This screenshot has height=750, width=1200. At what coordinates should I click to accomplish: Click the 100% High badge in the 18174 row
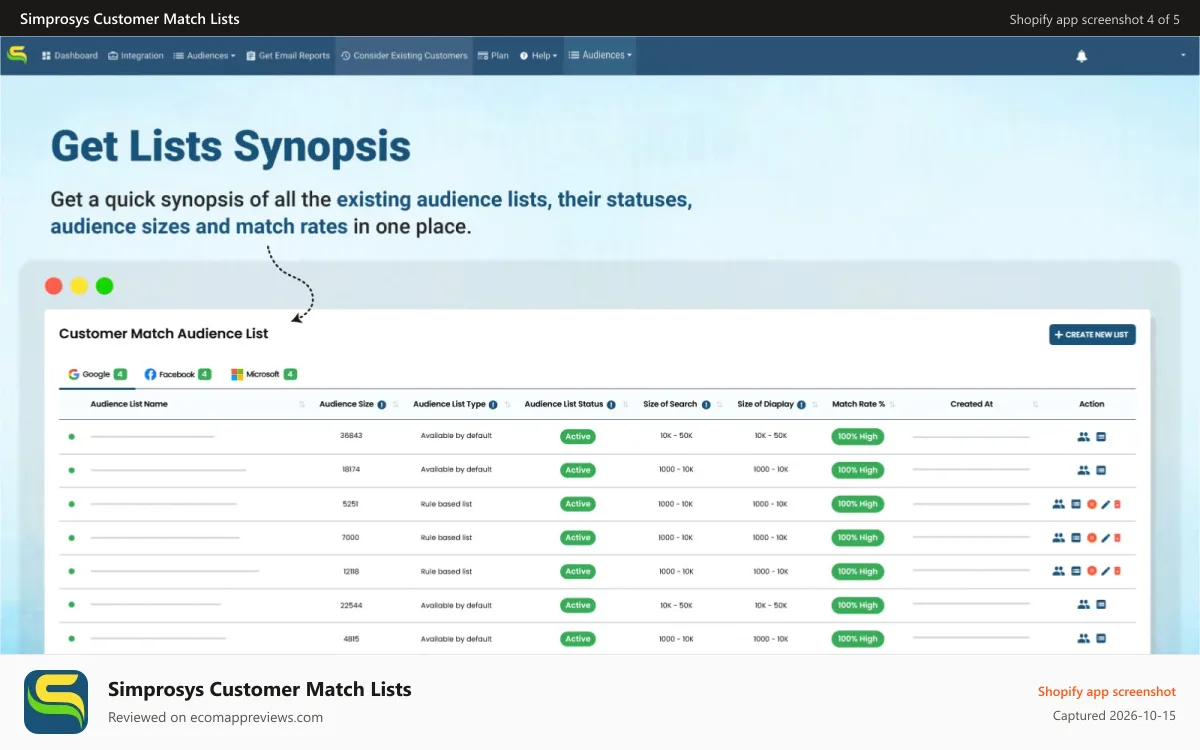click(857, 470)
